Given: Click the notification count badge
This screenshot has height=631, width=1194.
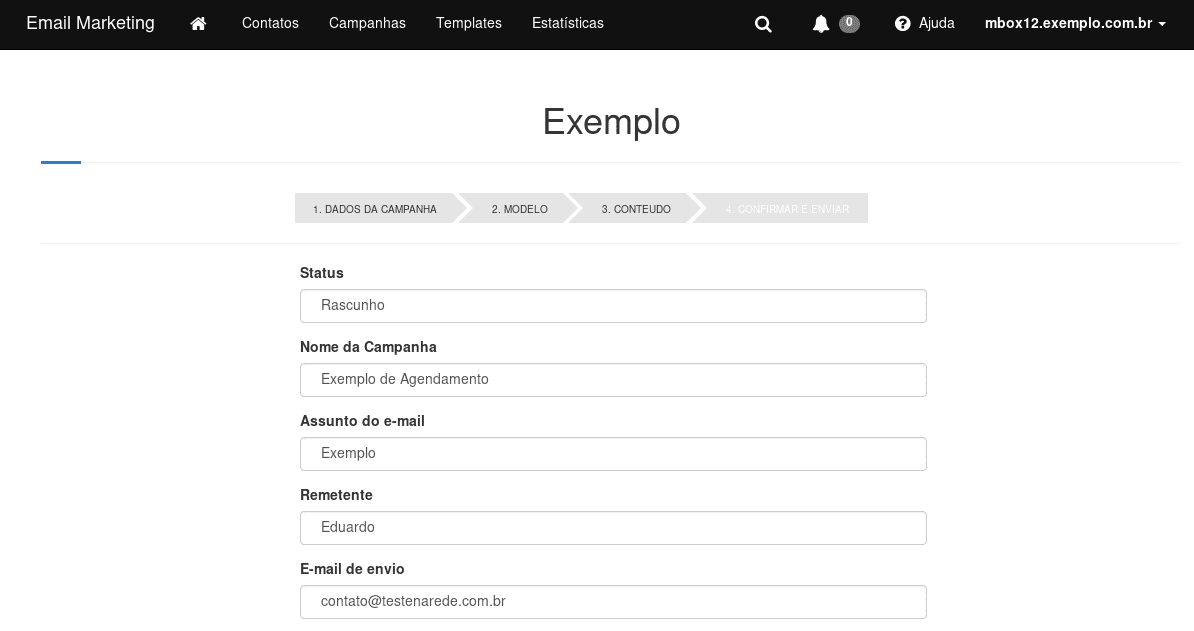Looking at the screenshot, I should point(849,23).
